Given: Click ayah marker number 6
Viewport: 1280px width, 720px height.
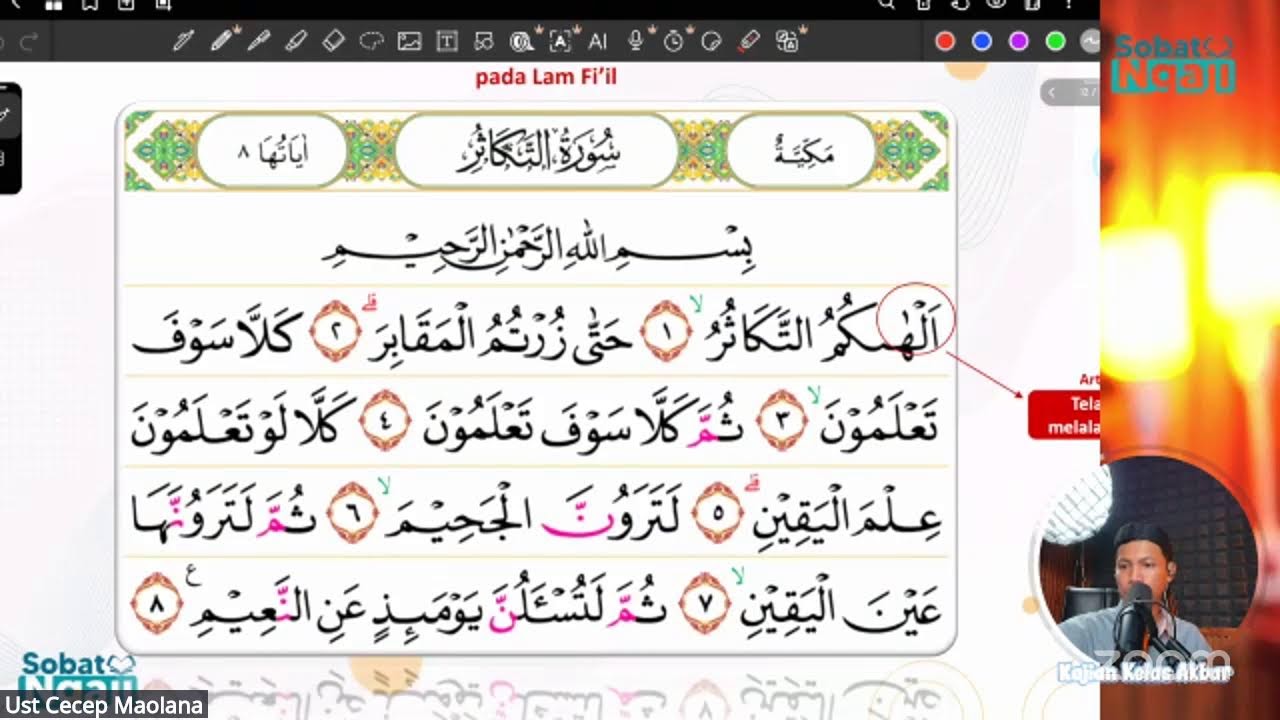Looking at the screenshot, I should click(354, 512).
